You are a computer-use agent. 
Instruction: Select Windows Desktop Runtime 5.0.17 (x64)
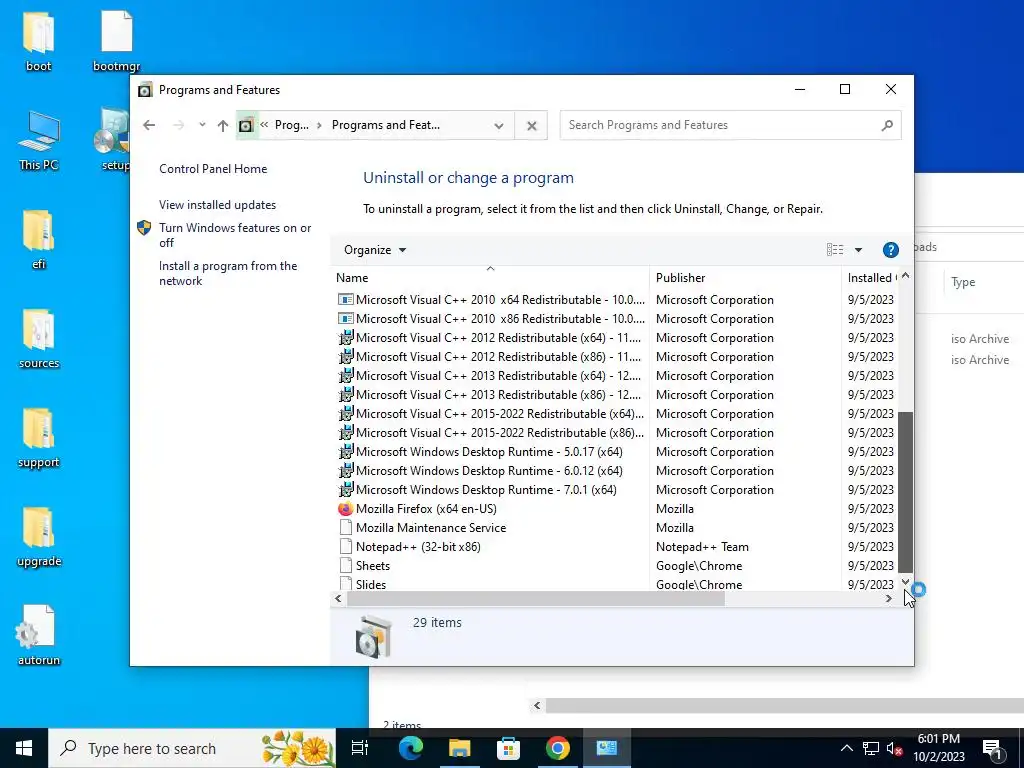pyautogui.click(x=480, y=451)
